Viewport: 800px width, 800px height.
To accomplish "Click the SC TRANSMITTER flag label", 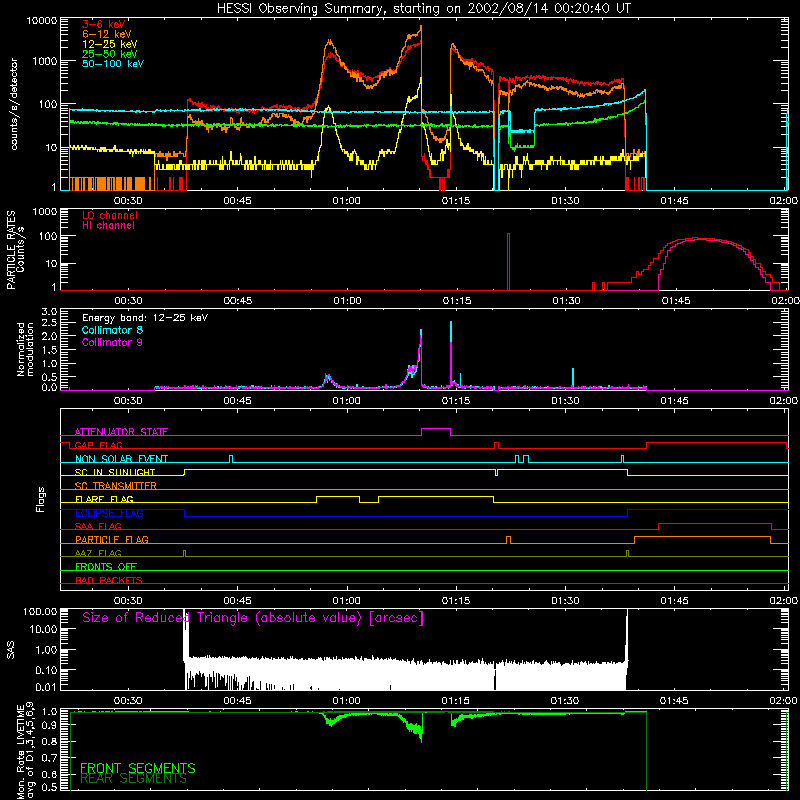I will [x=115, y=486].
